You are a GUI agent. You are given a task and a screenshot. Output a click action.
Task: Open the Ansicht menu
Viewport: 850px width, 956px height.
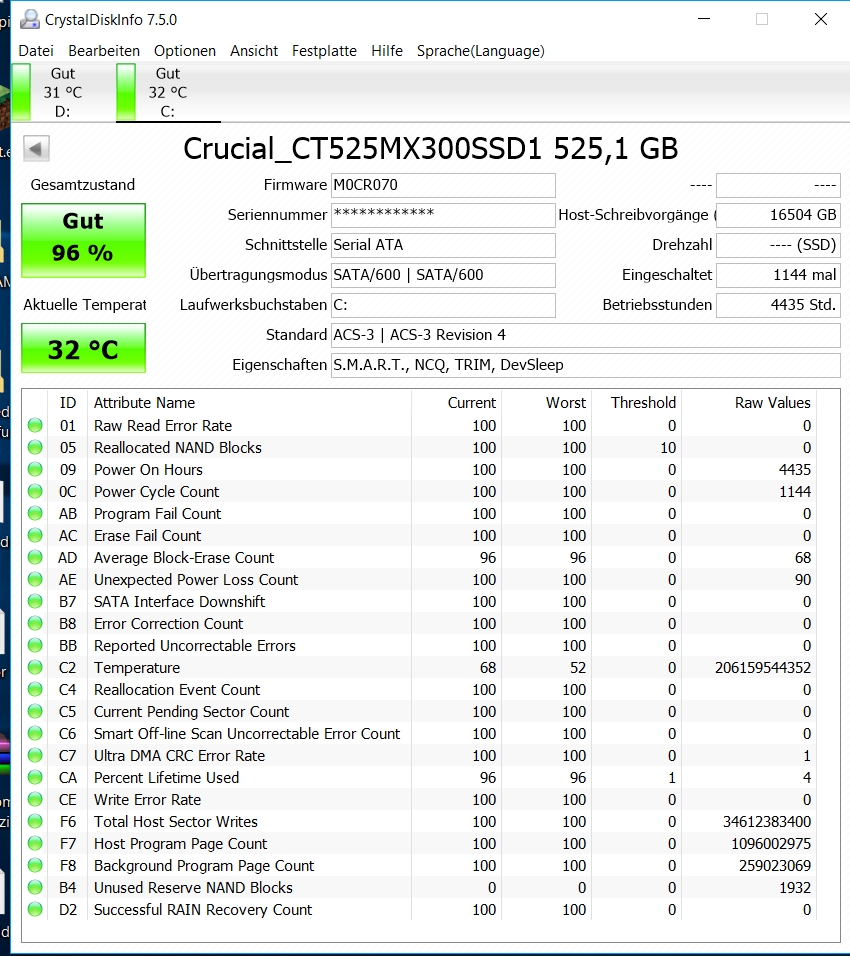click(x=254, y=51)
